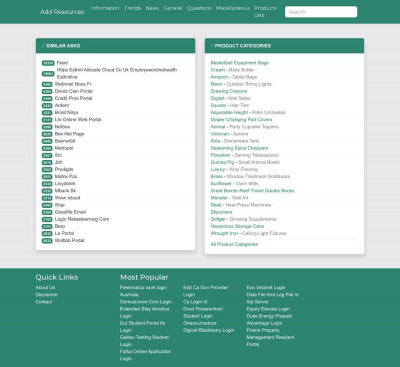Screen dimensions: 400x367
Task: Select the Ardent list entry
Action: [62, 105]
